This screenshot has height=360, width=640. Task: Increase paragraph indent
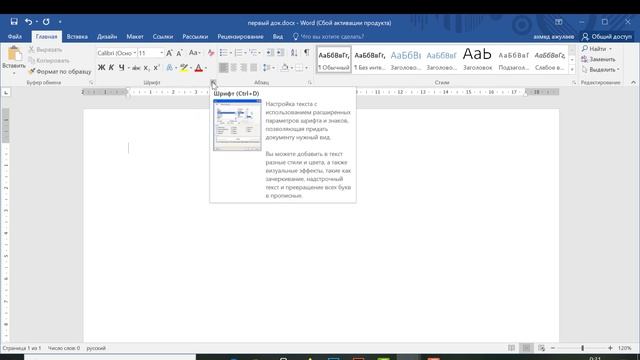coord(280,53)
